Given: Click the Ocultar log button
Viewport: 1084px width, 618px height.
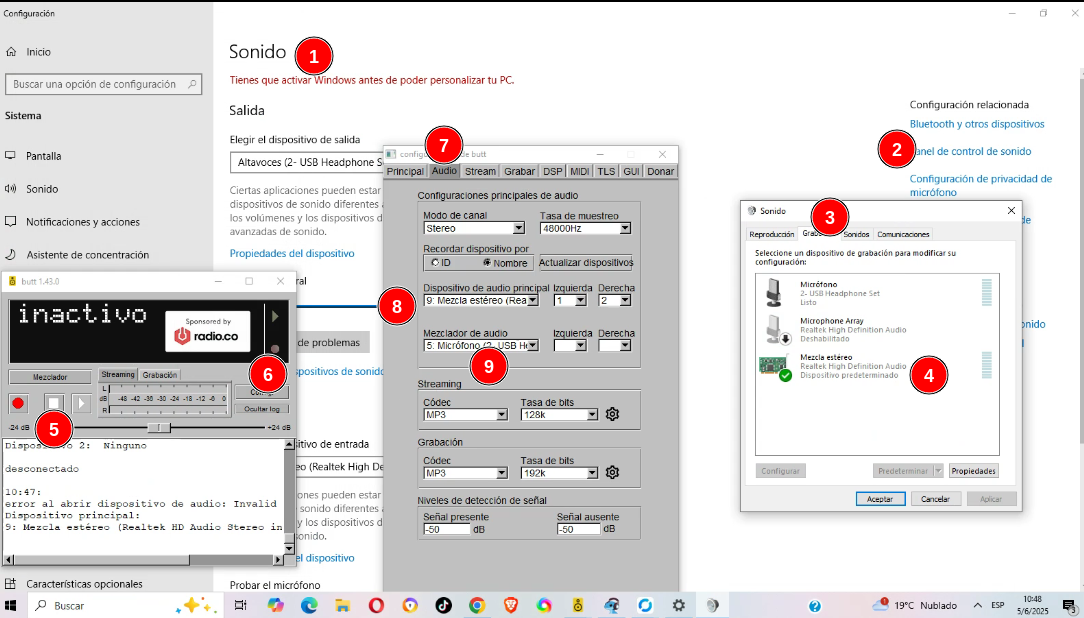Looking at the screenshot, I should coord(262,409).
